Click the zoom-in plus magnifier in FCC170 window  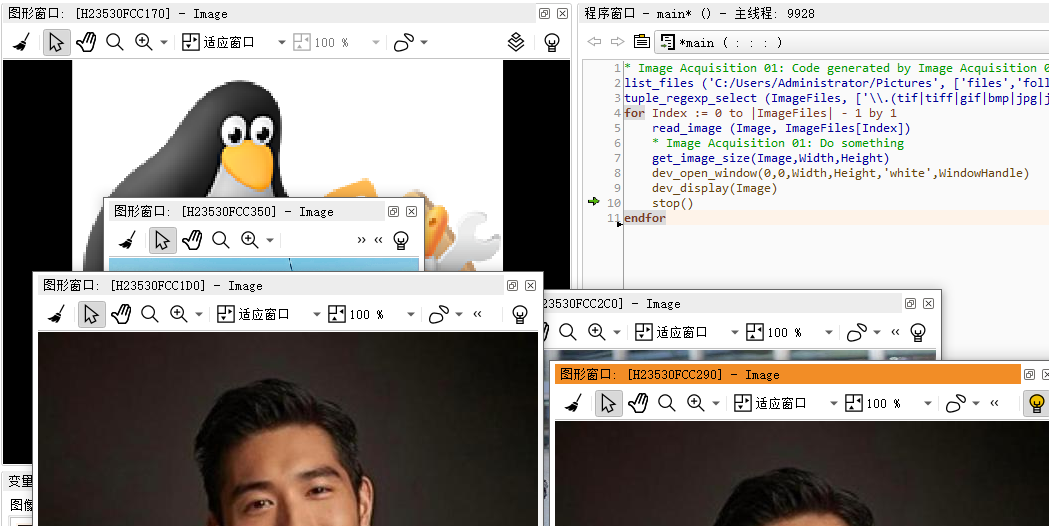[x=143, y=43]
